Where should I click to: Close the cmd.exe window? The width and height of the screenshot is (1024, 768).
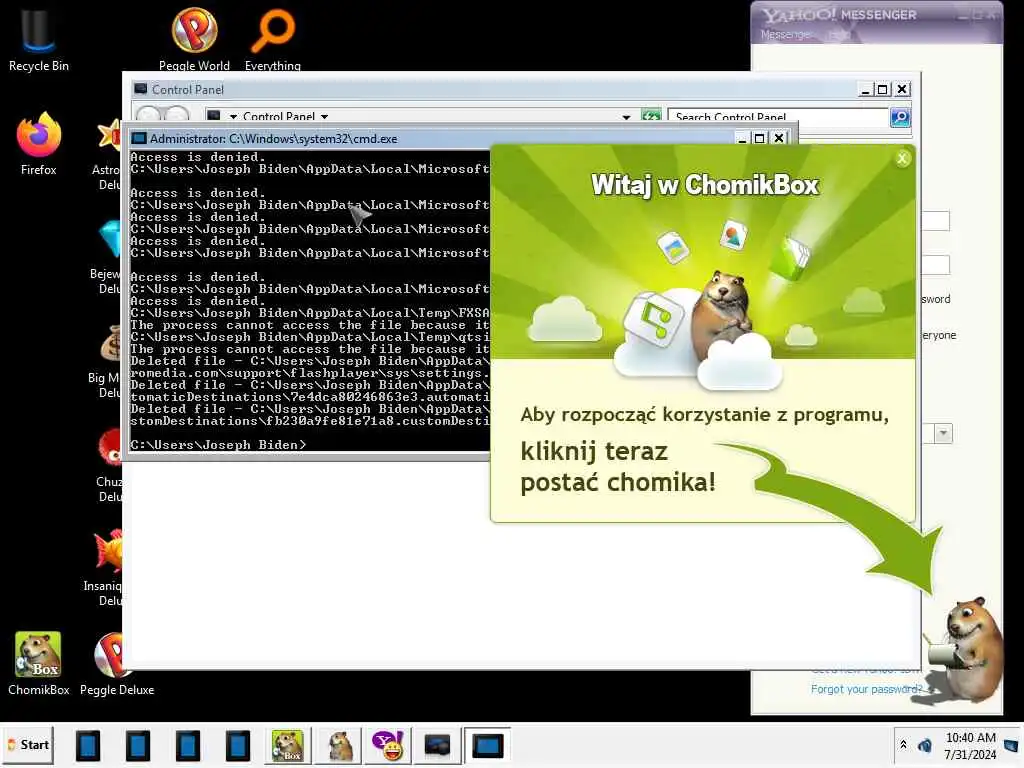point(778,138)
